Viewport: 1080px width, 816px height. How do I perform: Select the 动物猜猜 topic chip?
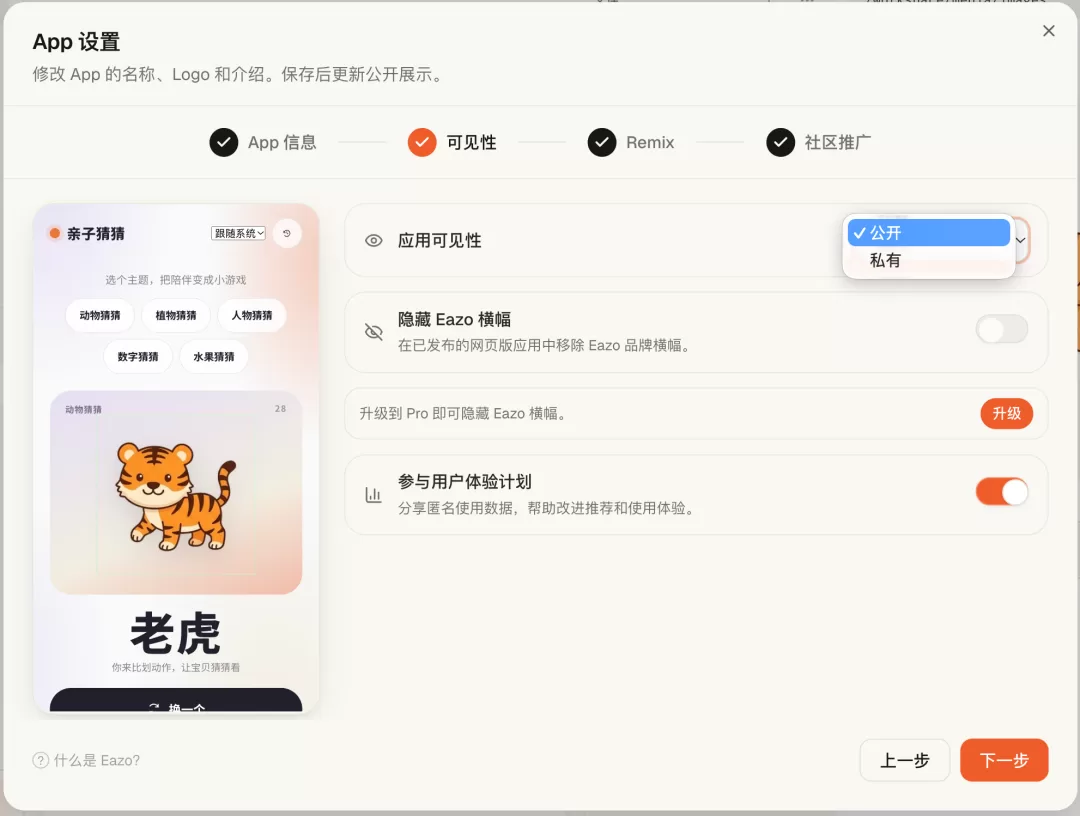pos(100,315)
